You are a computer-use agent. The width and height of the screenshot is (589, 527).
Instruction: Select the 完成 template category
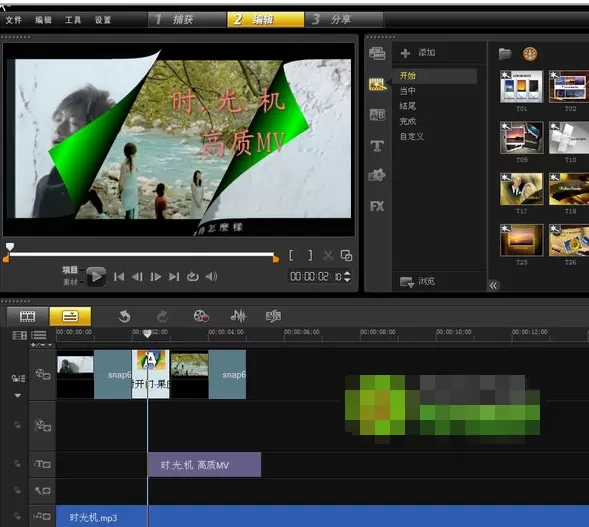(x=408, y=121)
